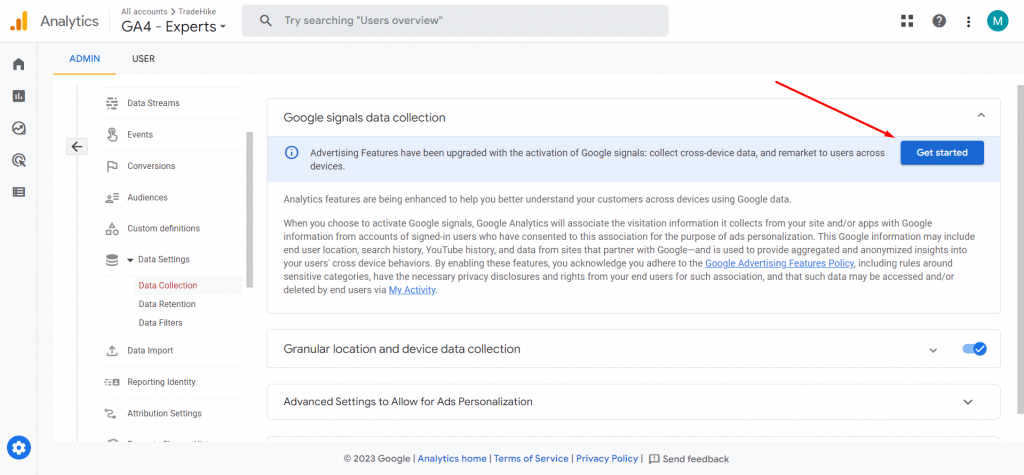The image size is (1024, 475).
Task: Click the Conversions flag icon
Action: pos(112,166)
